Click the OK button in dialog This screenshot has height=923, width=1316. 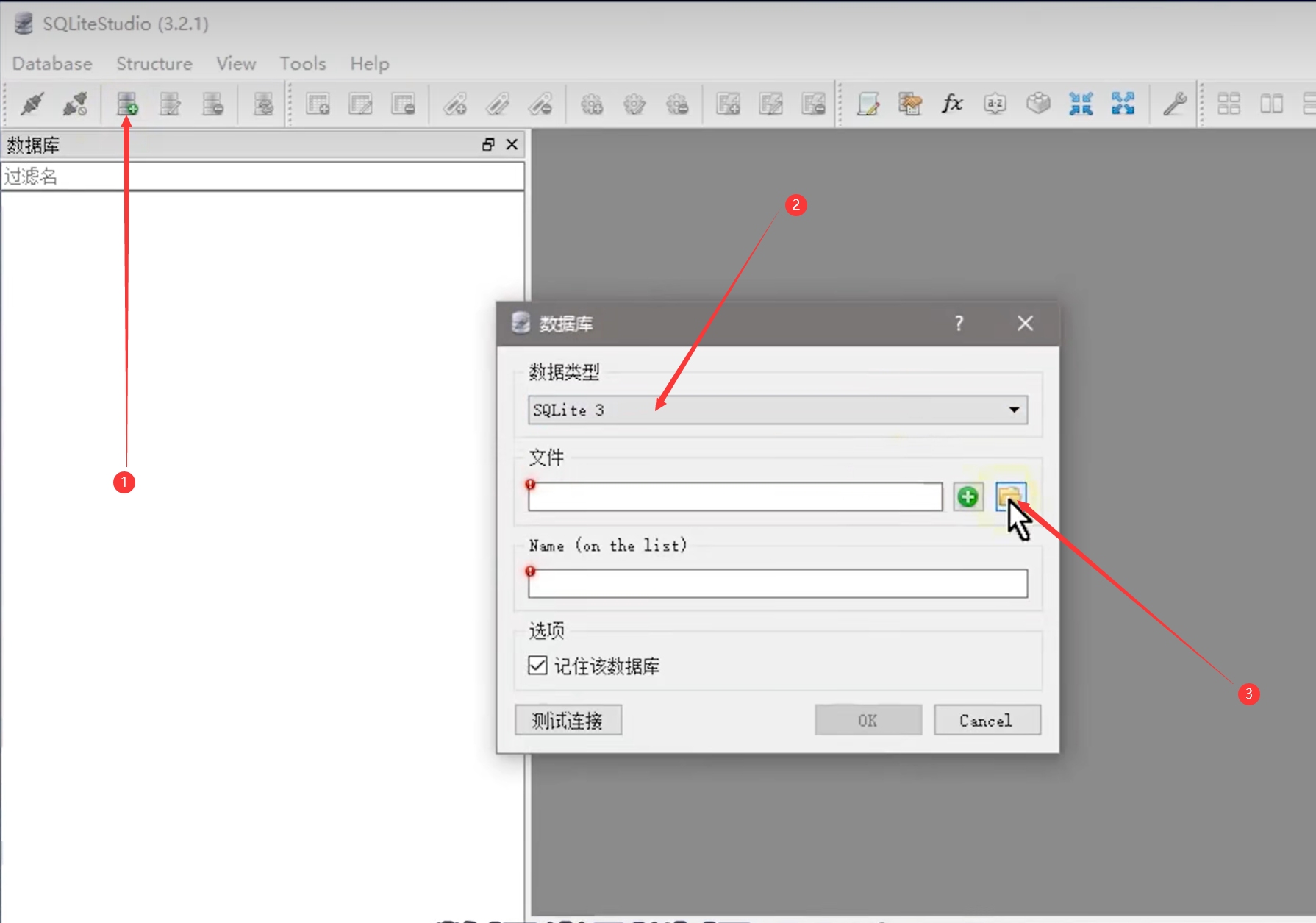pos(868,720)
